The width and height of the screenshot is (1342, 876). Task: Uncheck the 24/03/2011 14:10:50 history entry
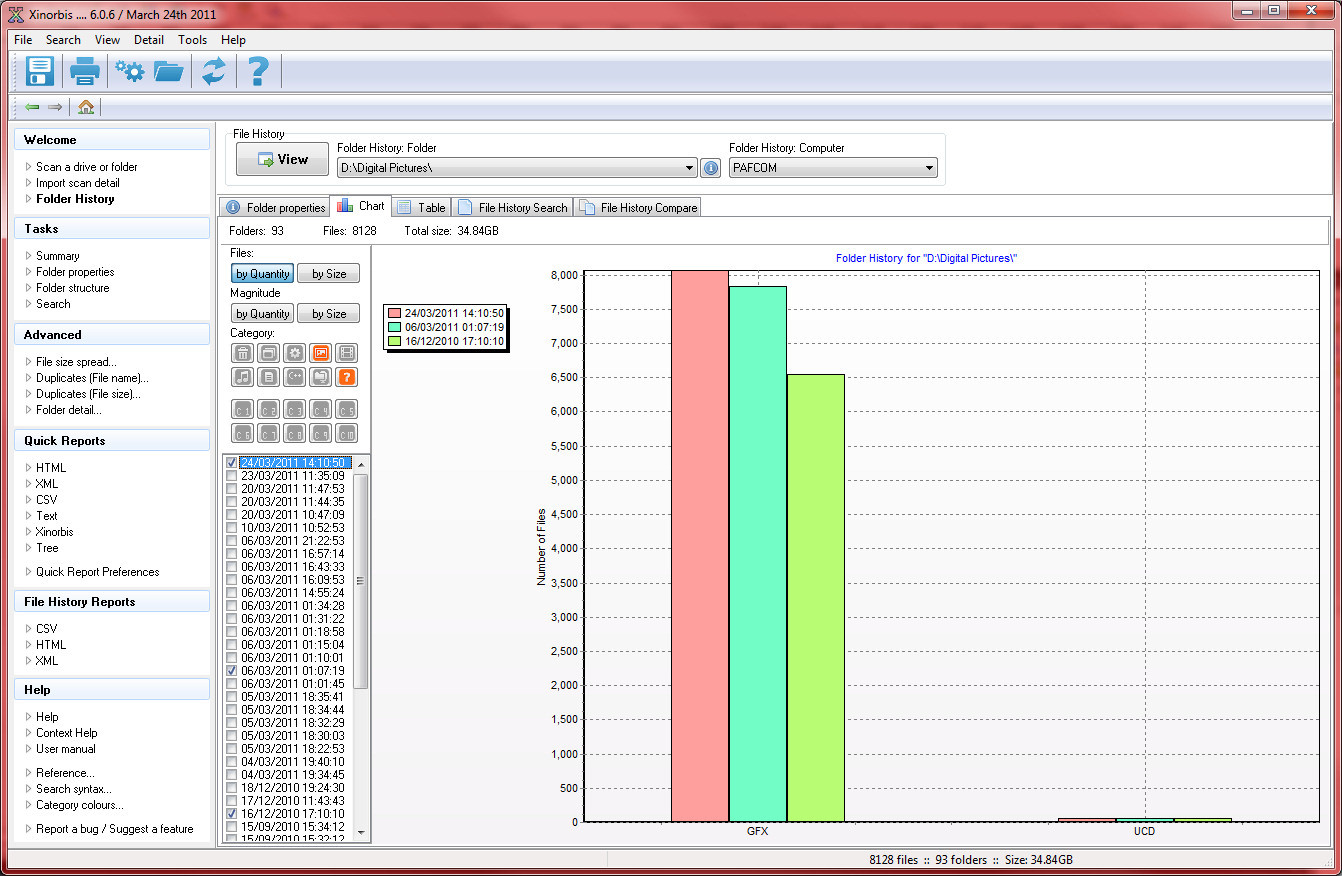[232, 463]
